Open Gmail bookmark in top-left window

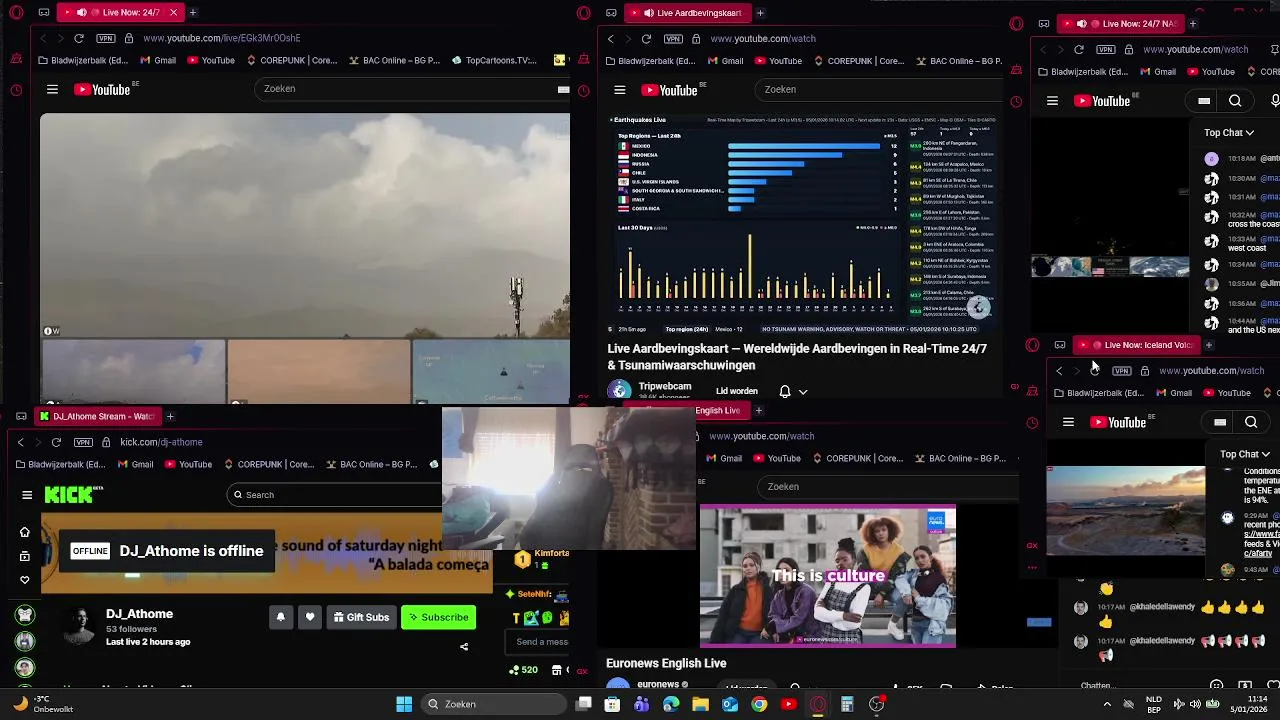[158, 60]
